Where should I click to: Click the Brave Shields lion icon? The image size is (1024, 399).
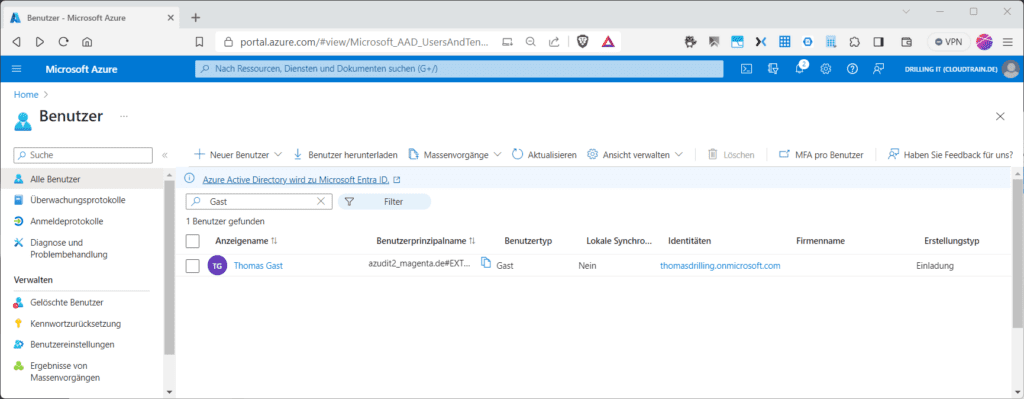pos(583,42)
